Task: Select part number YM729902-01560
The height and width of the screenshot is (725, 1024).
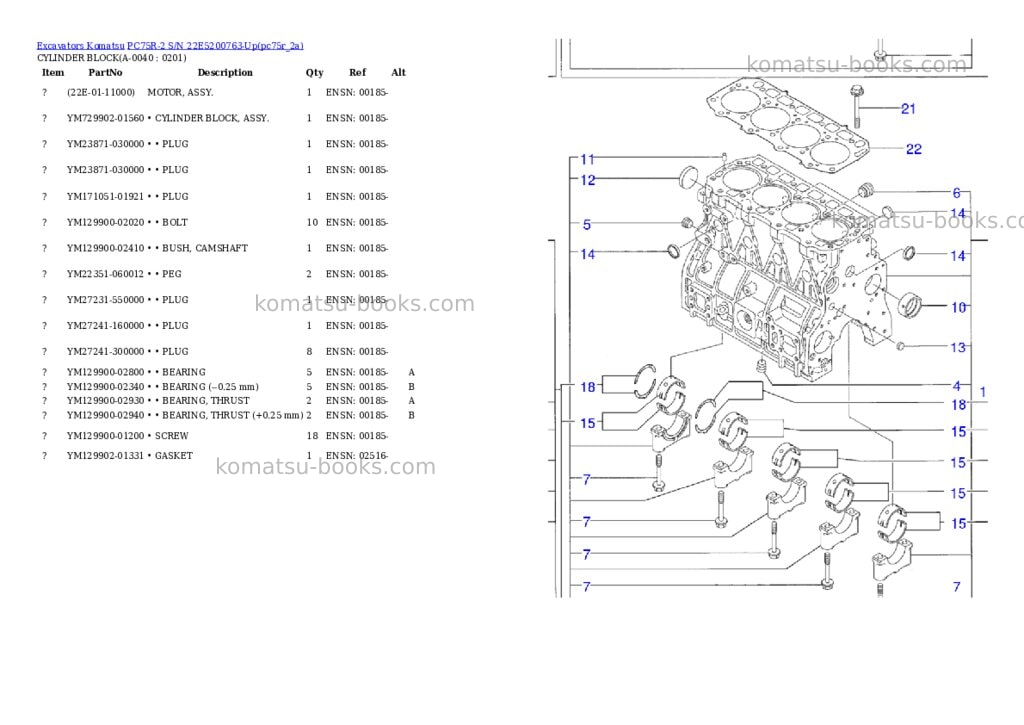Action: (x=105, y=118)
